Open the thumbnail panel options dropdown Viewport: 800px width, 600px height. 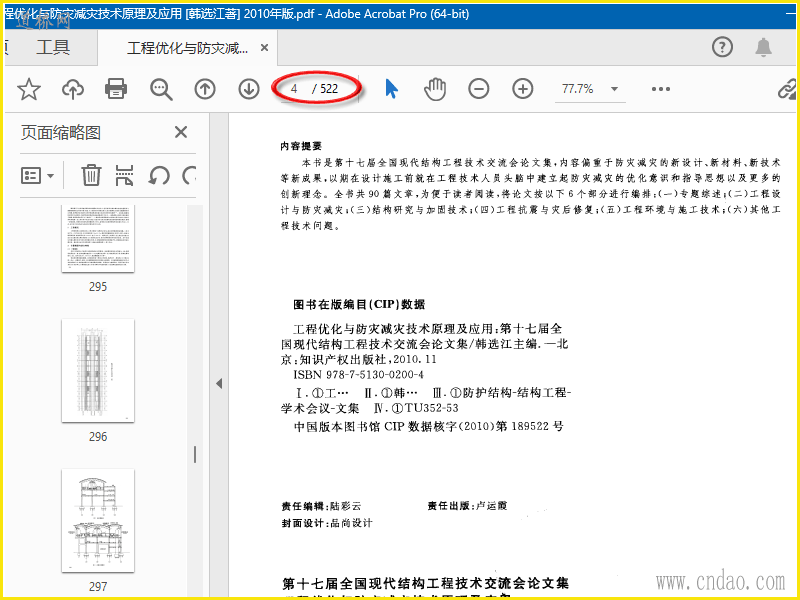[37, 176]
